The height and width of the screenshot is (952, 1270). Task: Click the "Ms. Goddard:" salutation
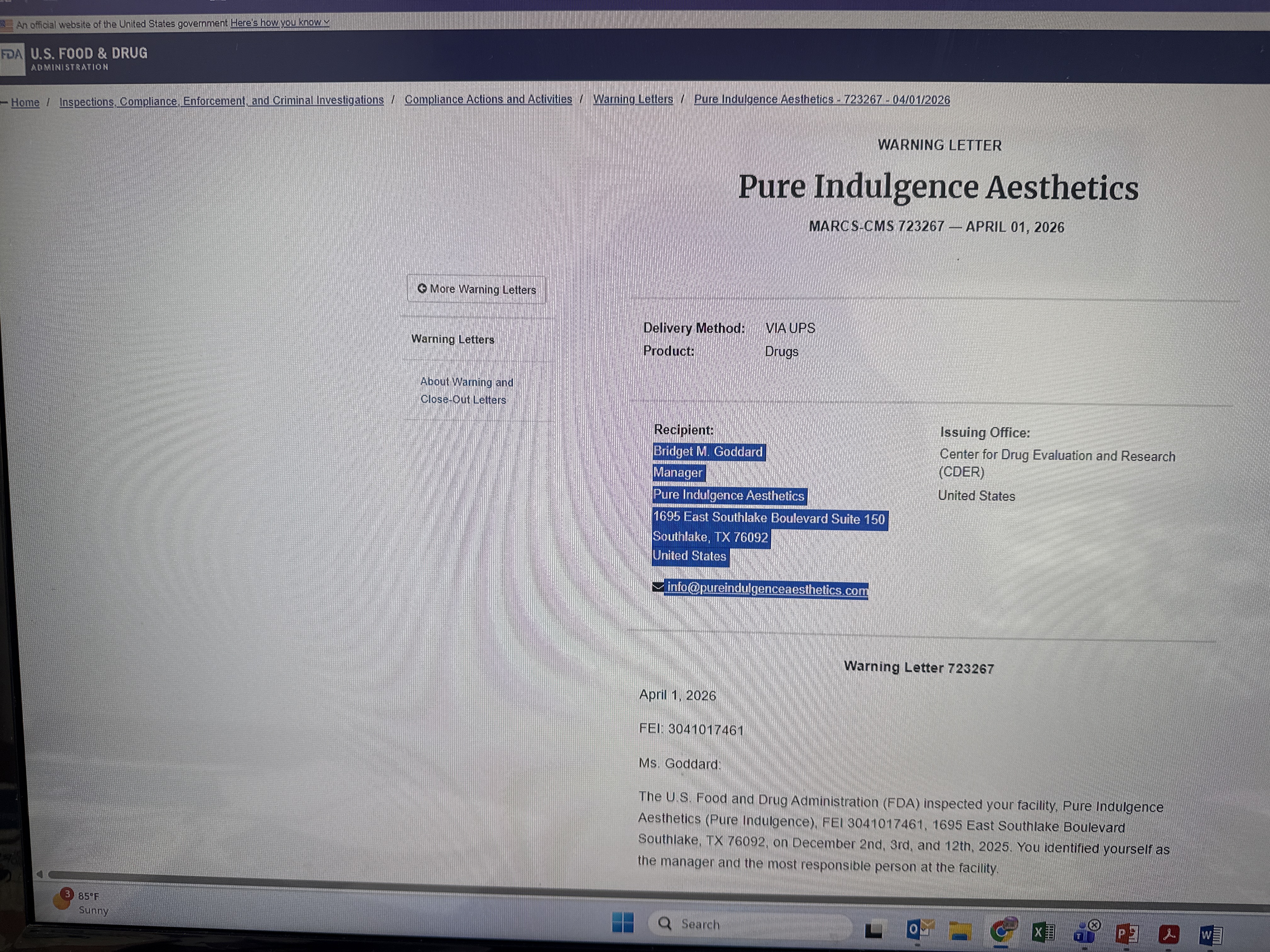tap(680, 764)
